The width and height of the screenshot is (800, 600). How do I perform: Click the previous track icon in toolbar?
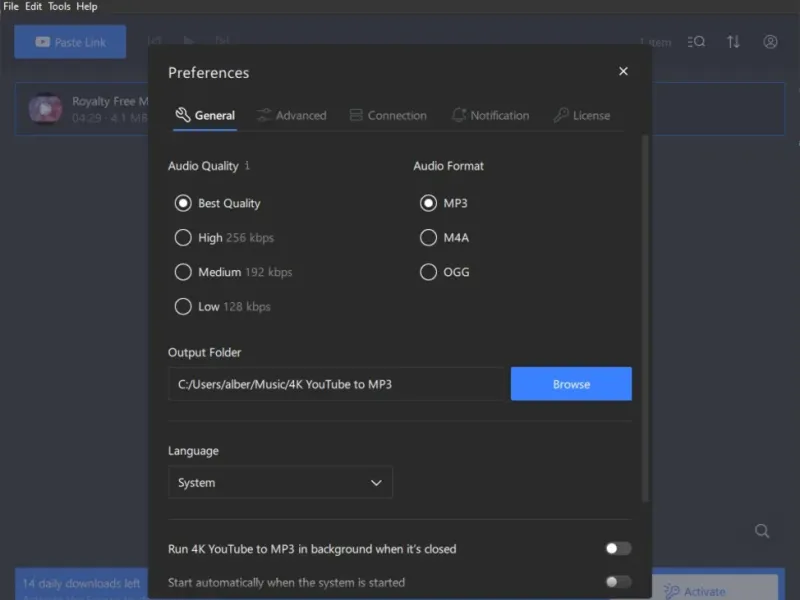(x=154, y=40)
